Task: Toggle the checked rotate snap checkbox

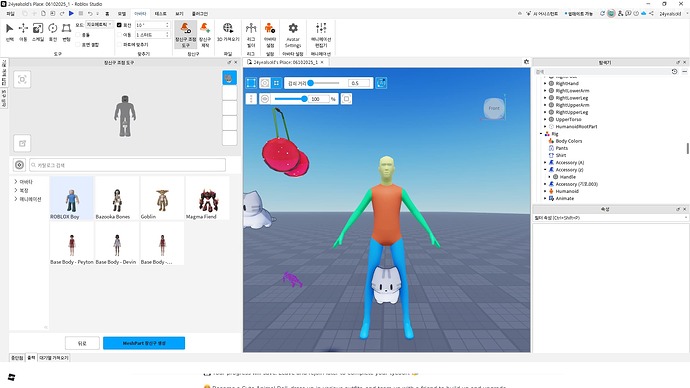Action: point(119,25)
